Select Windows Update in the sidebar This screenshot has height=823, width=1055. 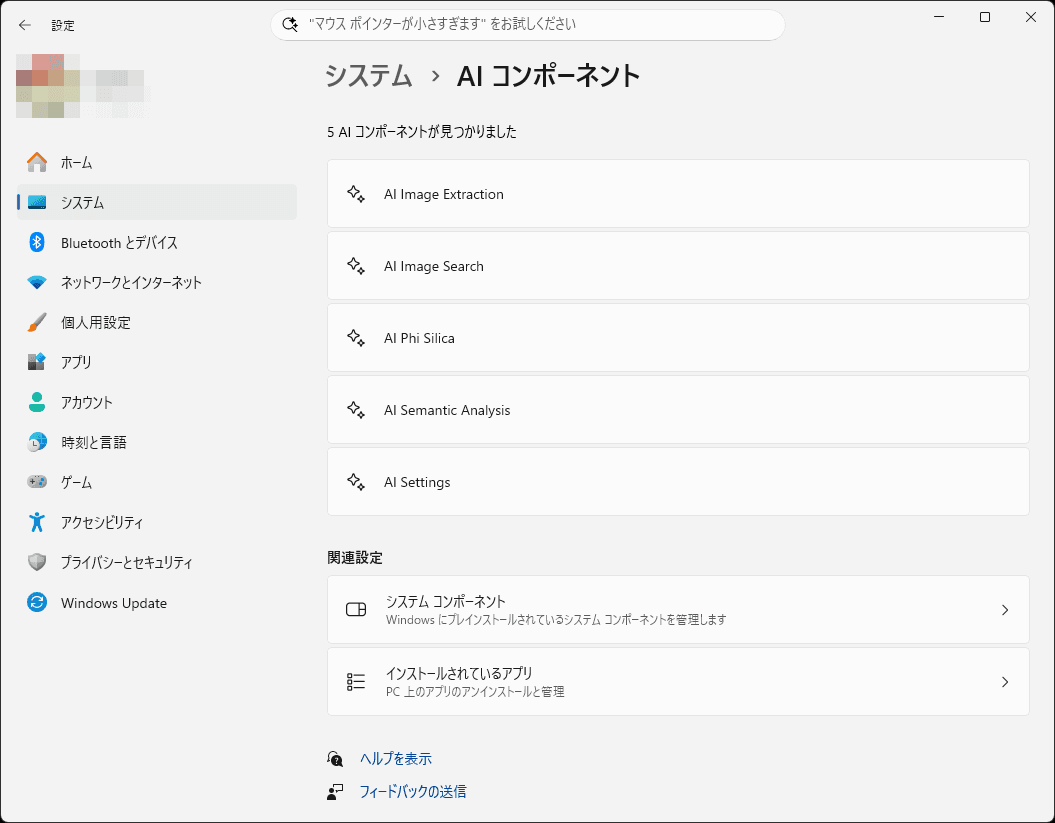[x=156, y=602]
